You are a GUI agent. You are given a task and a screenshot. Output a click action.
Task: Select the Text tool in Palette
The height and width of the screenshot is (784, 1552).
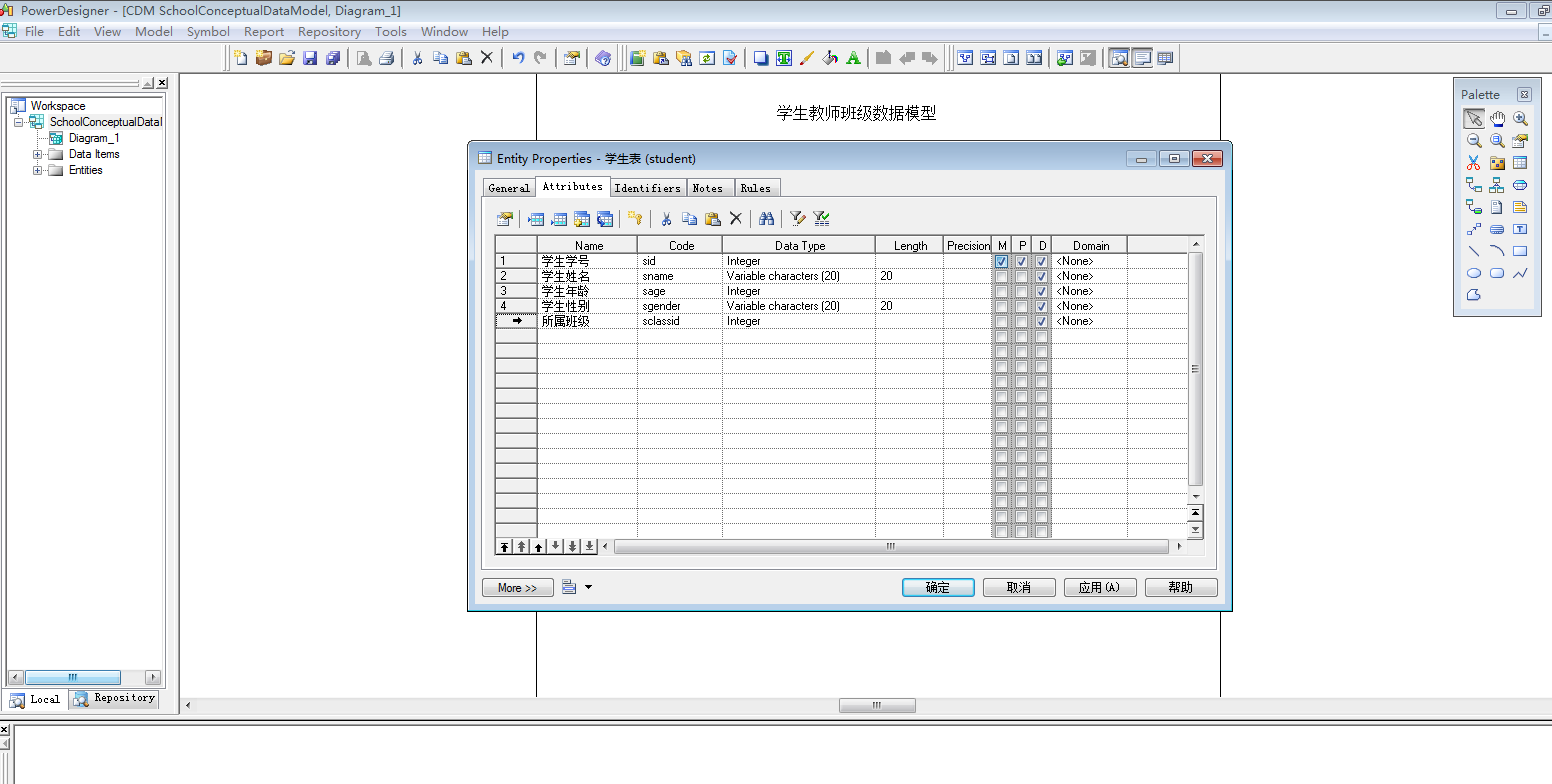point(1520,229)
